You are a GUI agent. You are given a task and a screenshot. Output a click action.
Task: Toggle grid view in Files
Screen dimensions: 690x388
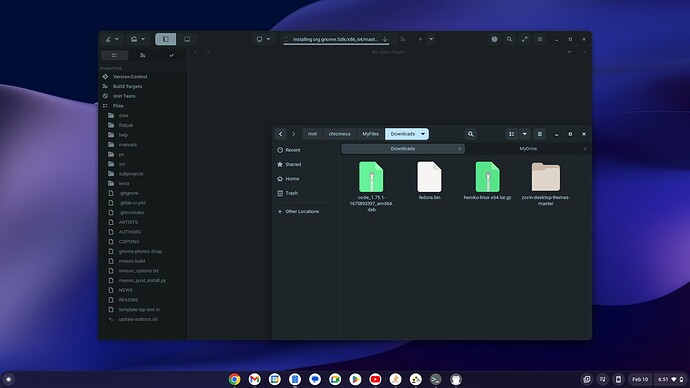(511, 134)
